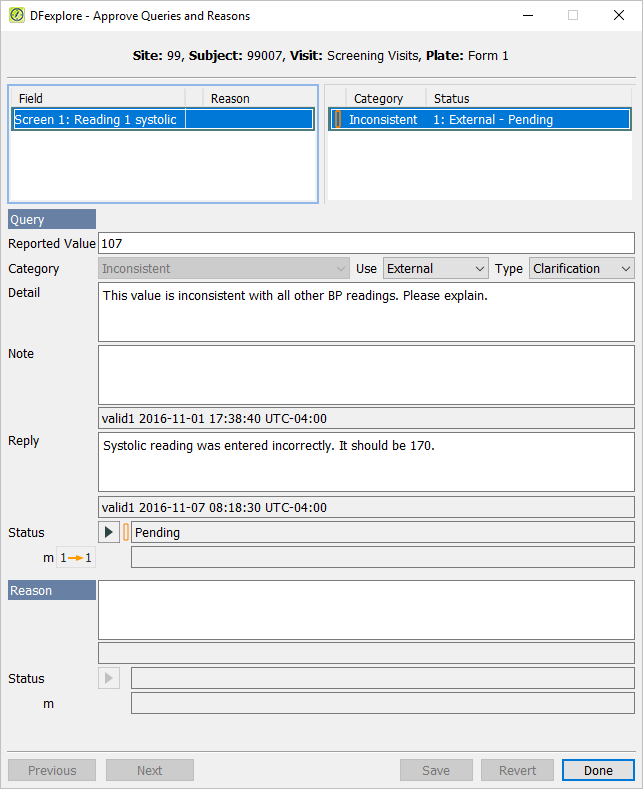Viewport: 643px width, 789px height.
Task: Click the Reason status play arrow button
Action: coord(109,678)
